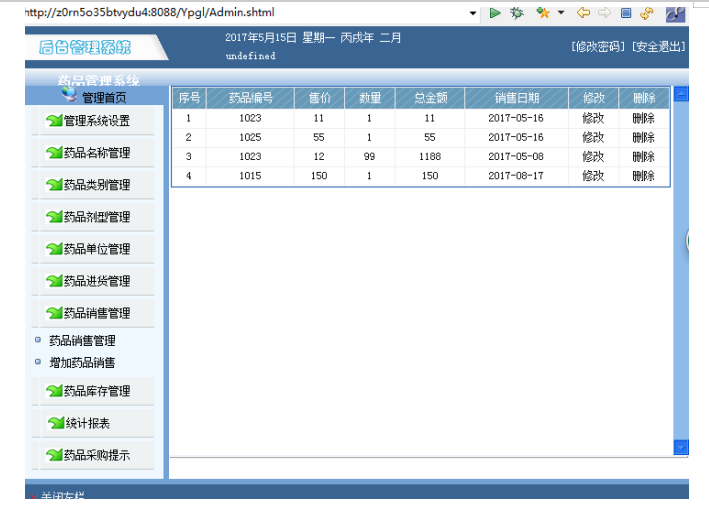
Task: Click 修改 for row 2 drug 1025
Action: click(593, 137)
